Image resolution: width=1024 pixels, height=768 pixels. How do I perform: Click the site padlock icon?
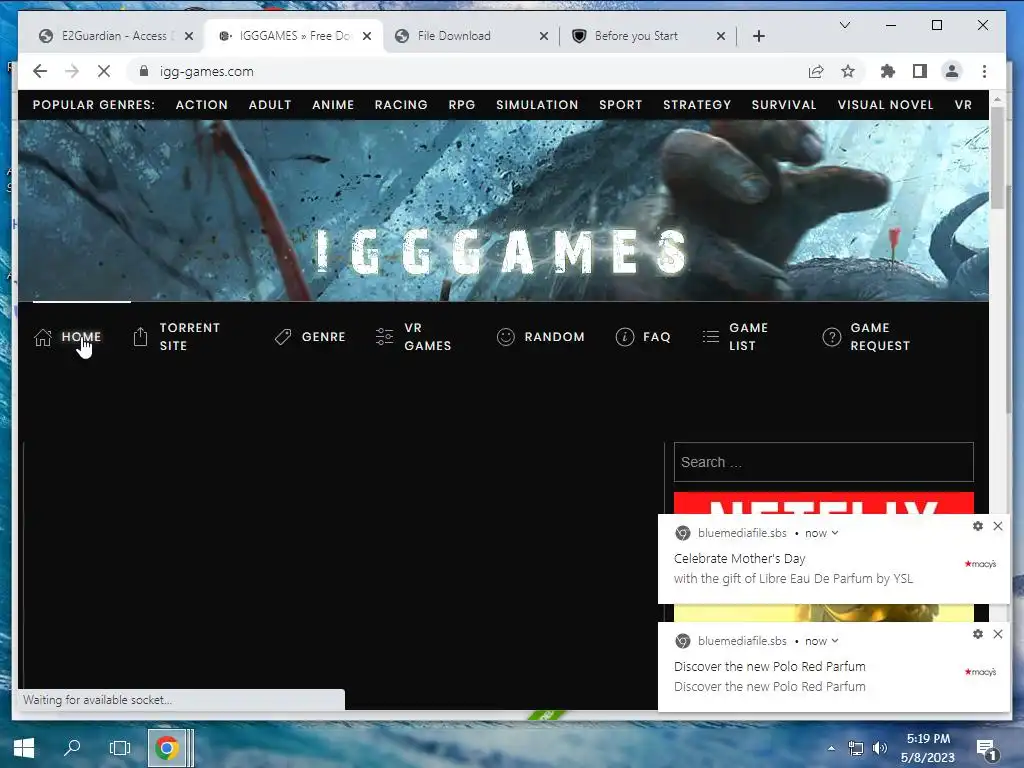(144, 71)
